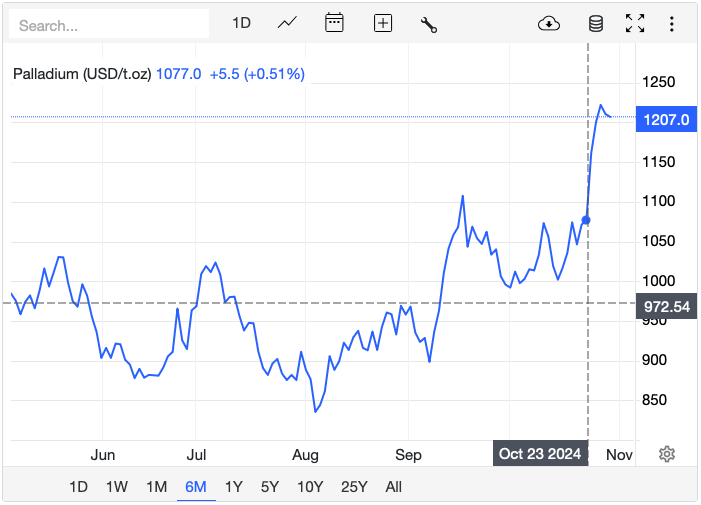
Task: Open the three-dot more options menu
Action: pyautogui.click(x=671, y=24)
